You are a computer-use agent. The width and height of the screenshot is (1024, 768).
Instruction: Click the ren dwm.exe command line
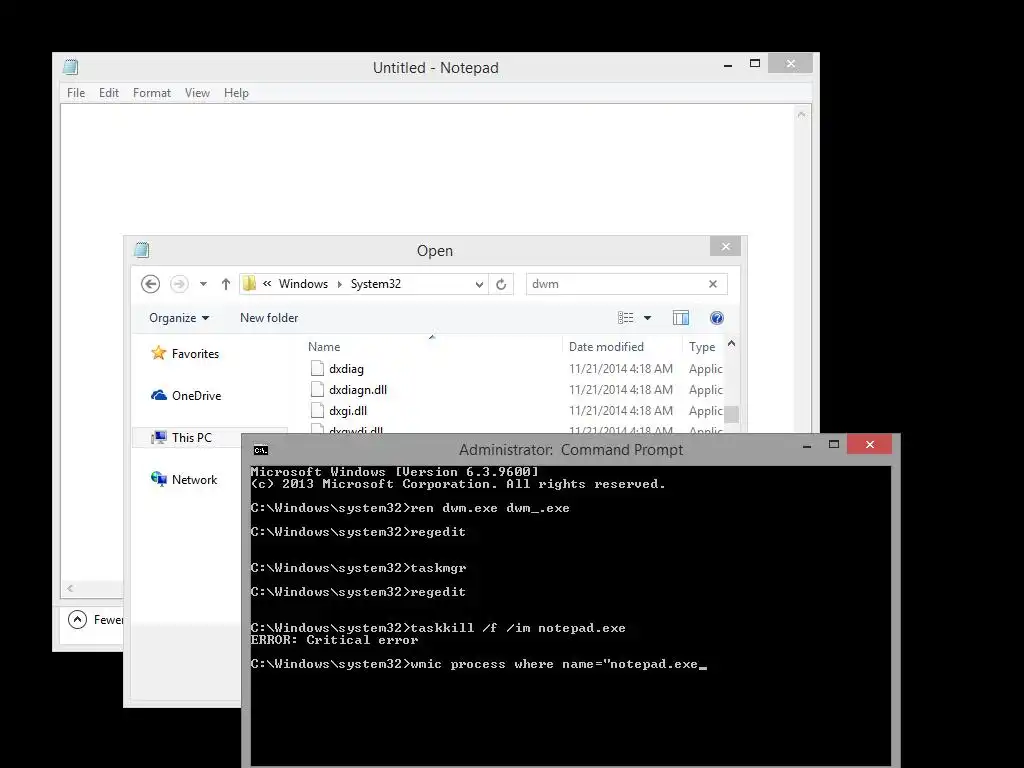(x=410, y=508)
